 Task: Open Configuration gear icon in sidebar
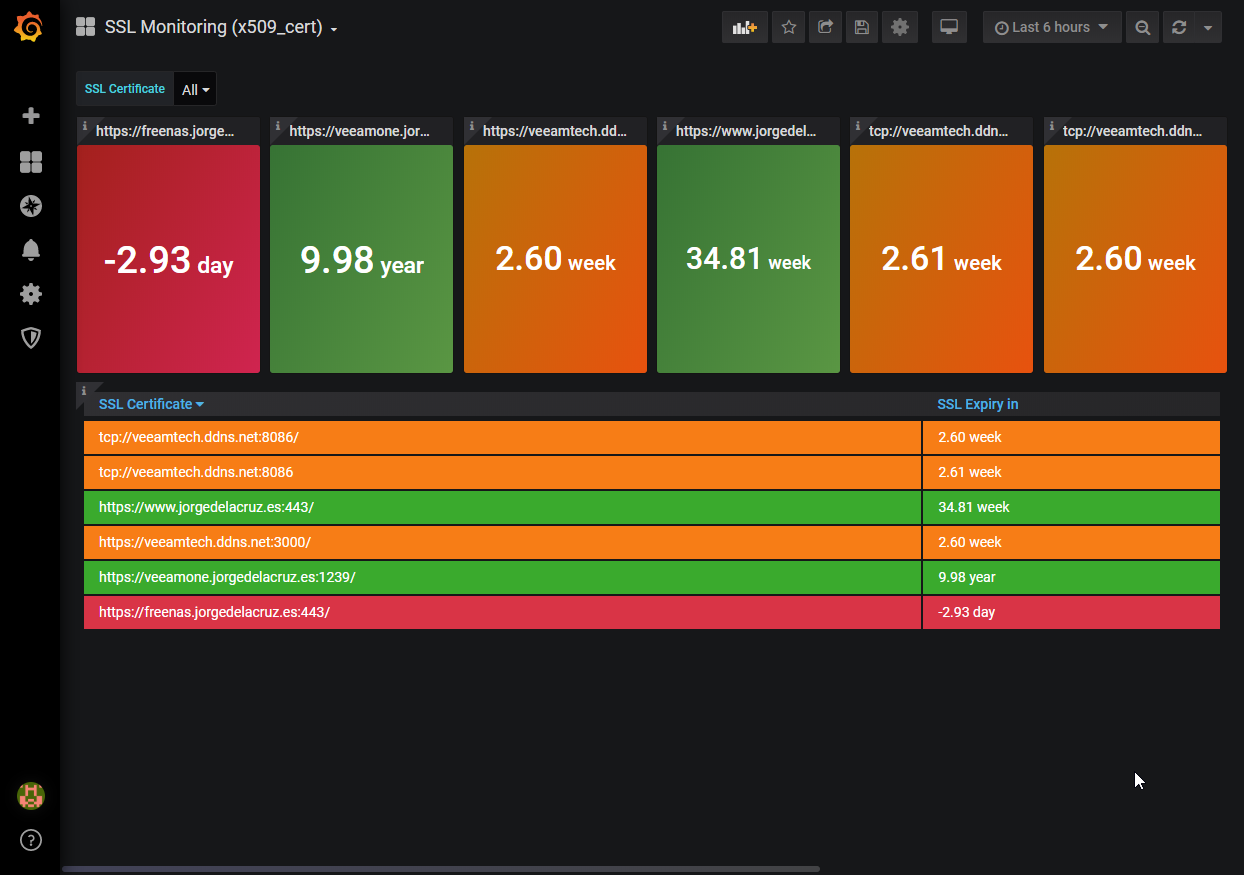31,294
